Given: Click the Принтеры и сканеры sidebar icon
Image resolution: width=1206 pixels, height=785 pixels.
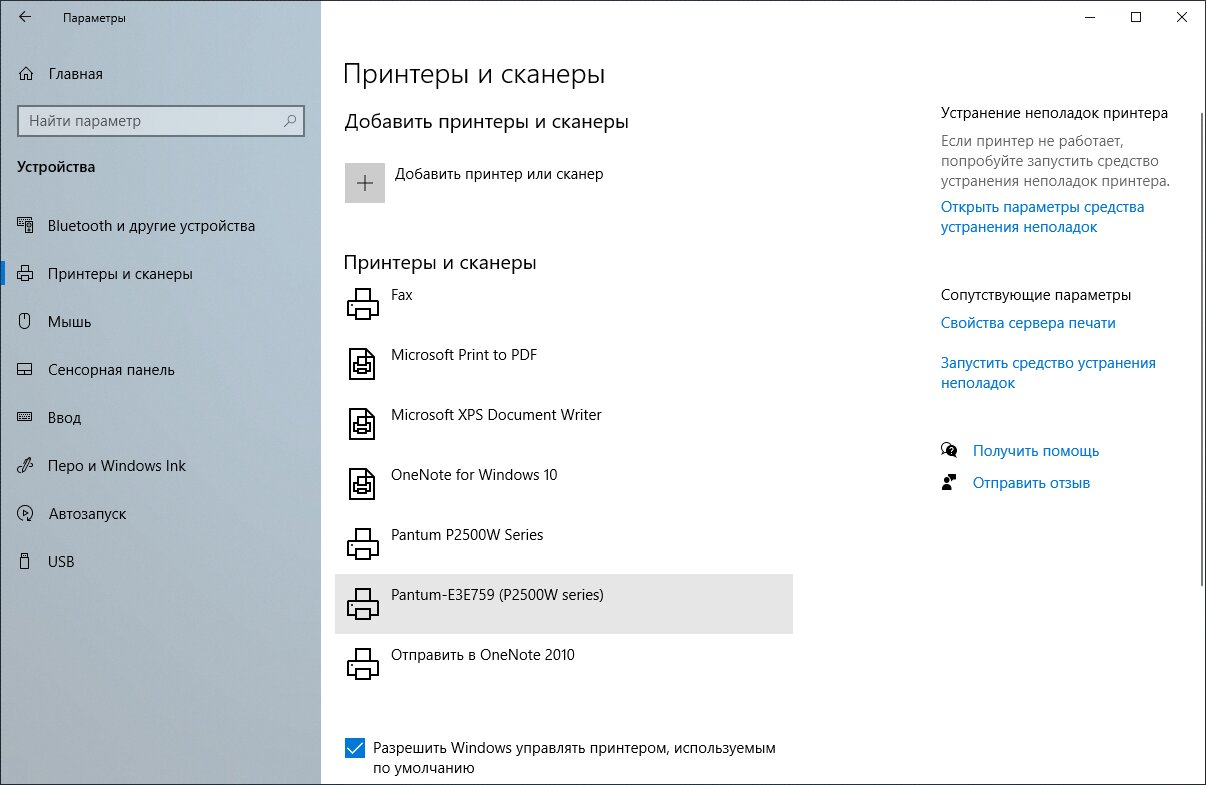Looking at the screenshot, I should (x=26, y=274).
